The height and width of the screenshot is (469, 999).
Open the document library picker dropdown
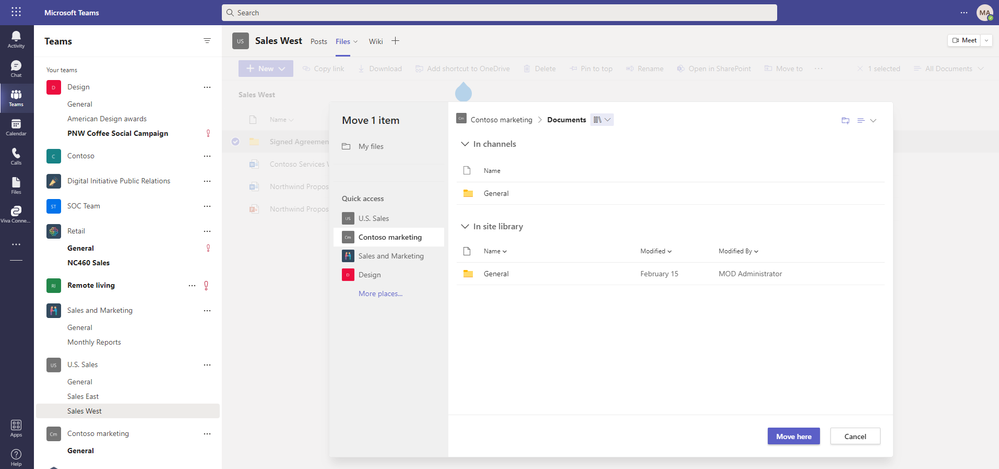click(x=601, y=120)
